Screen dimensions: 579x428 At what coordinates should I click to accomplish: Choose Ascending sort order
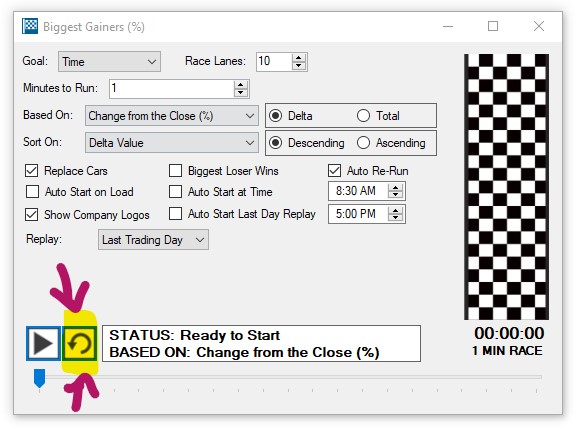(x=363, y=143)
